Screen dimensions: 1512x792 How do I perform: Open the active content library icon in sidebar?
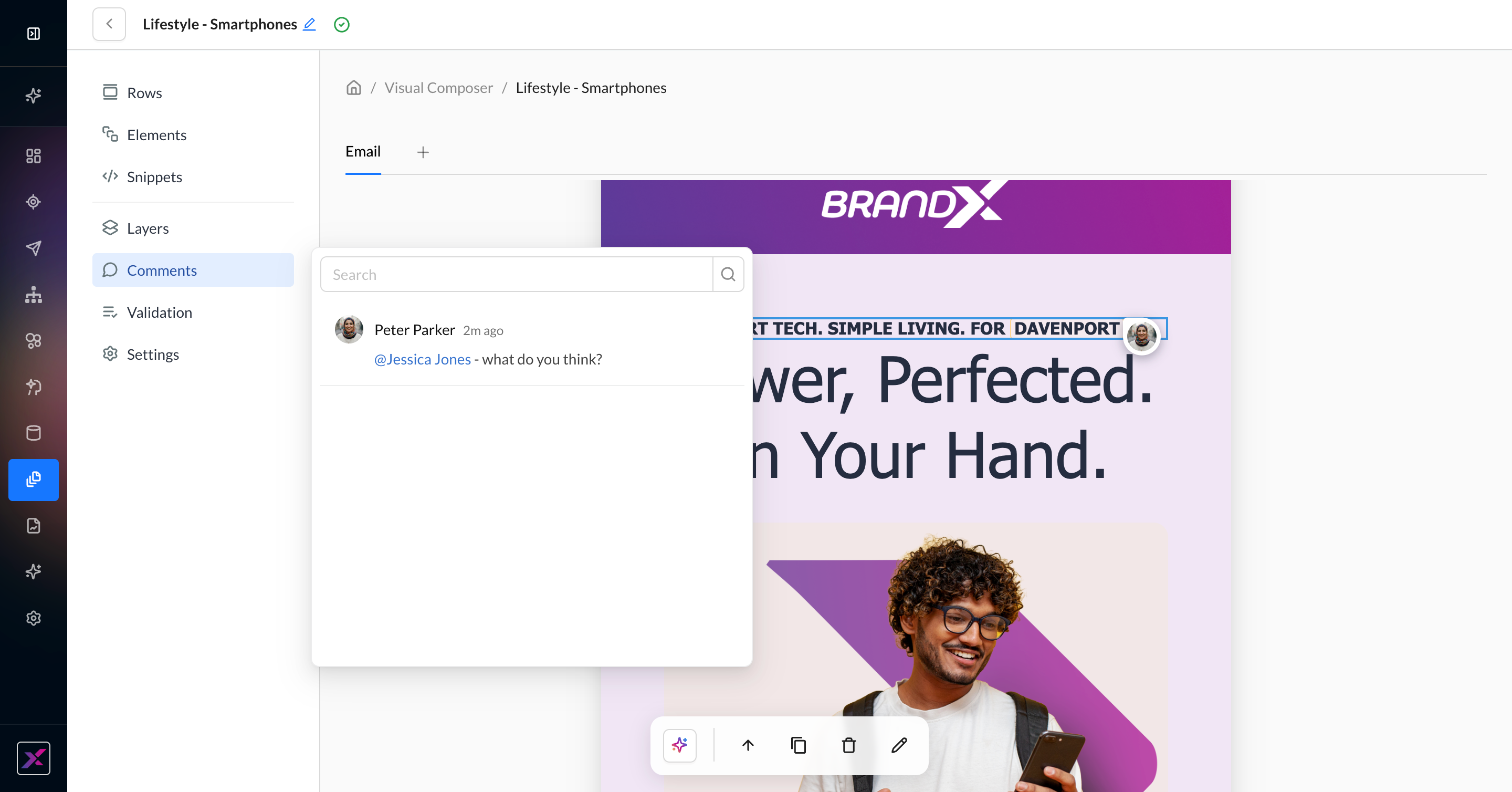tap(34, 480)
